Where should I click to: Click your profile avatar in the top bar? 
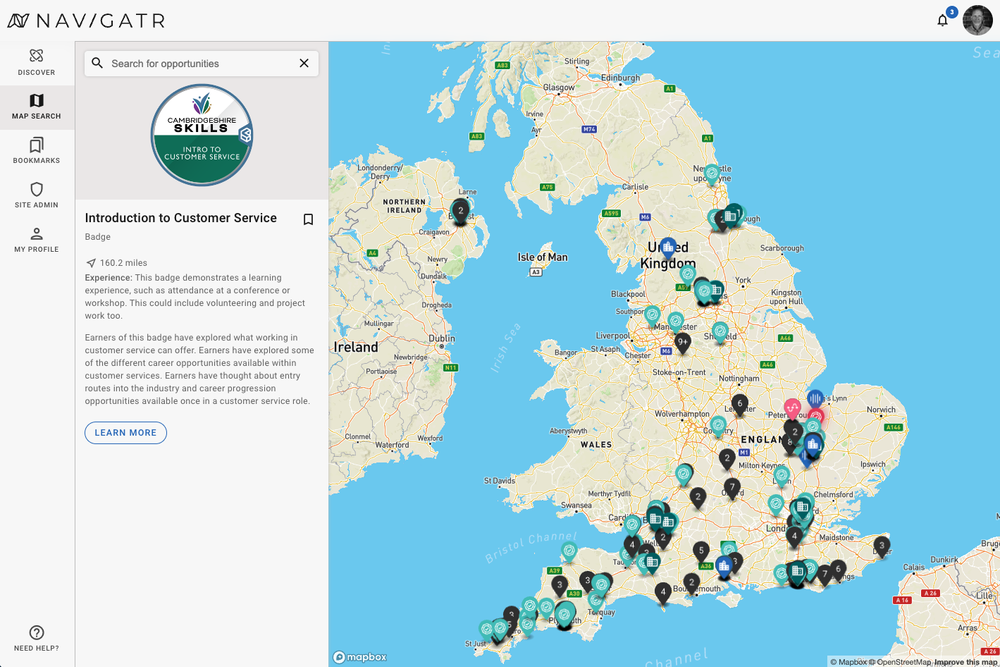pyautogui.click(x=977, y=20)
